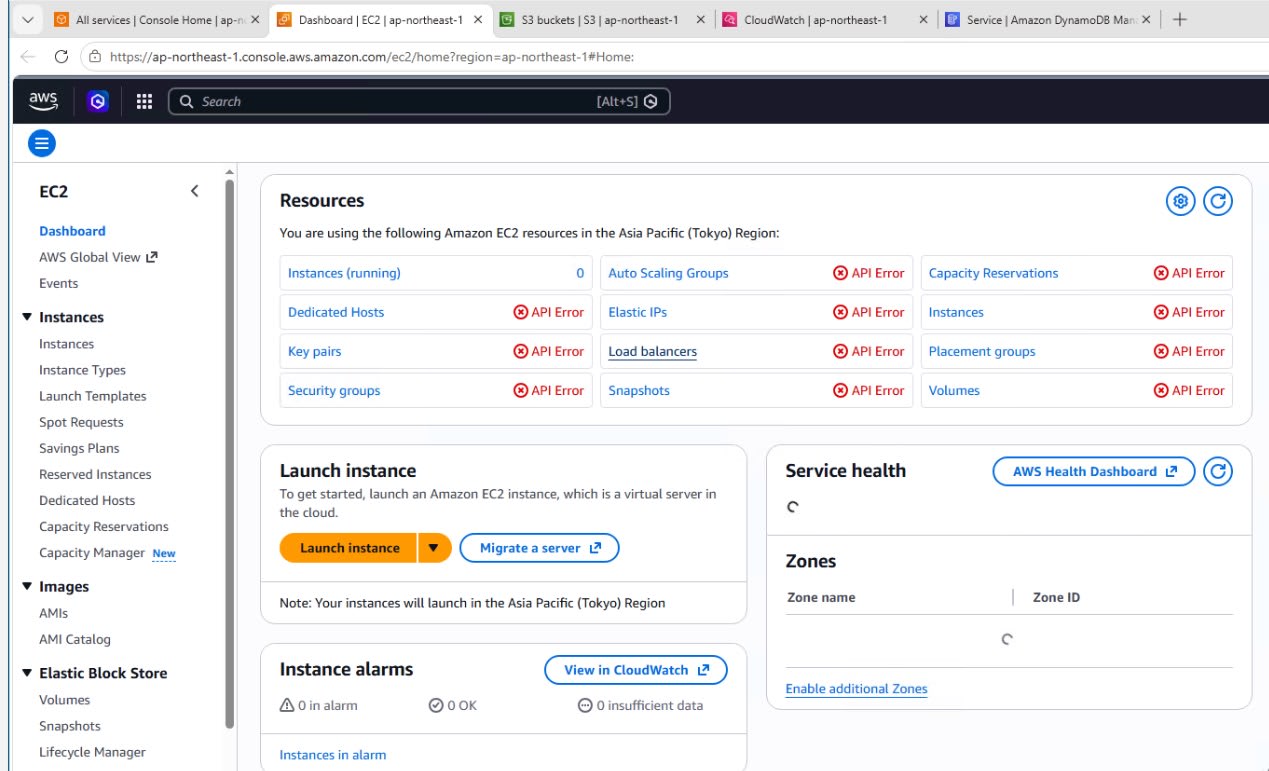Open Instance Types in sidebar
This screenshot has height=771, width=1269.
click(82, 370)
